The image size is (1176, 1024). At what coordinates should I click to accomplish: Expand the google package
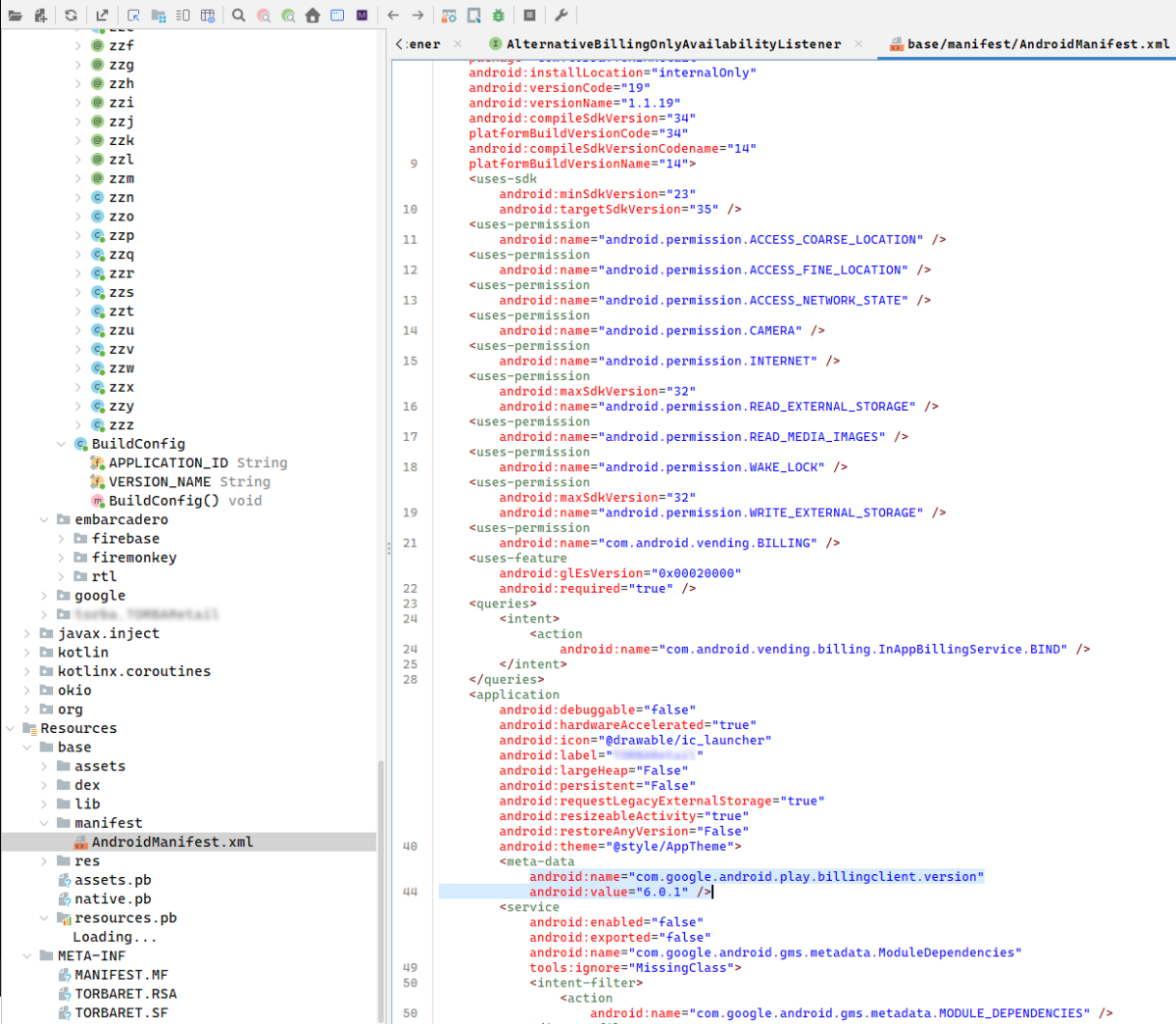click(44, 596)
